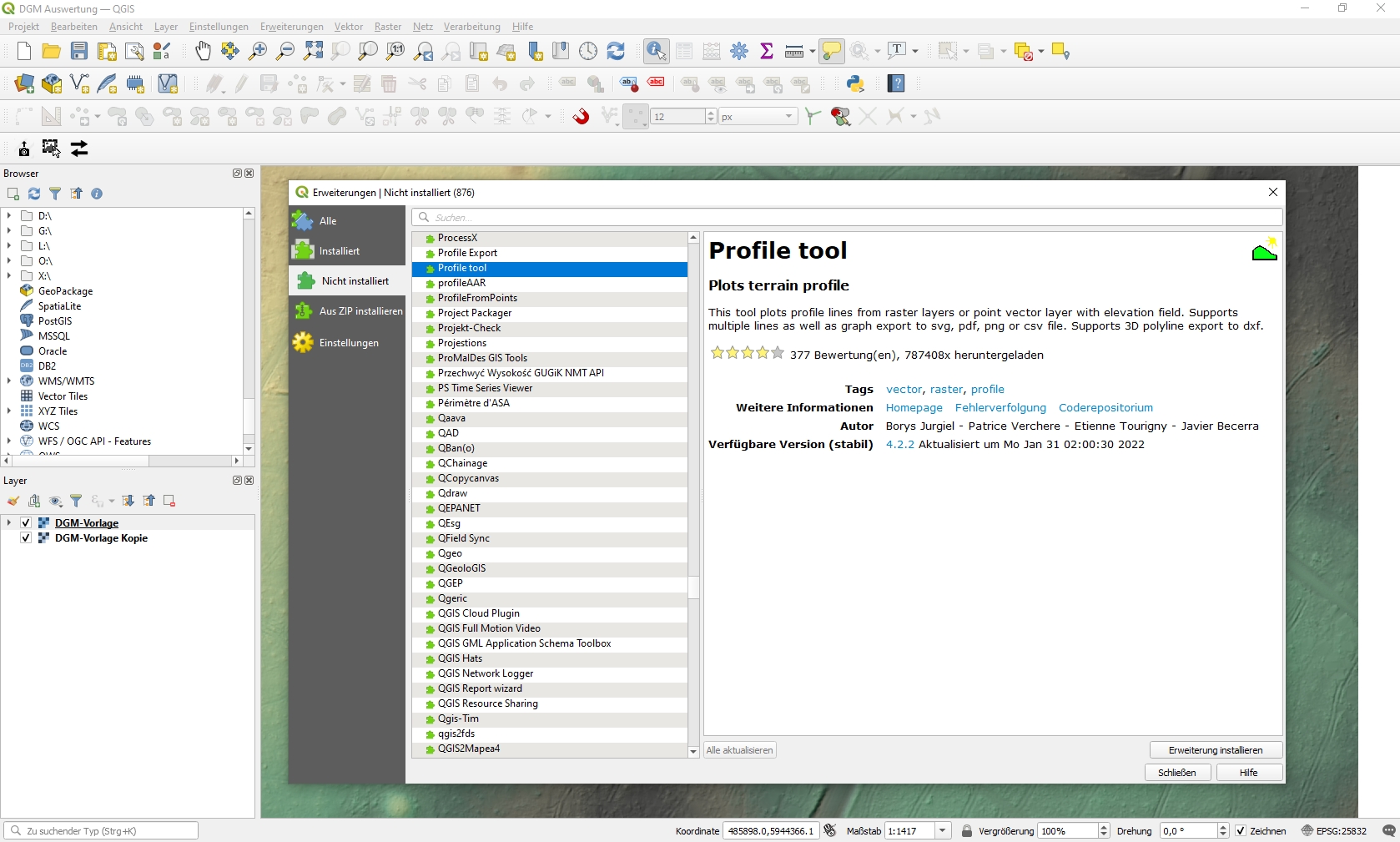The height and width of the screenshot is (842, 1400).
Task: Increase Drehung rotation with up arrow
Action: [x=1223, y=827]
